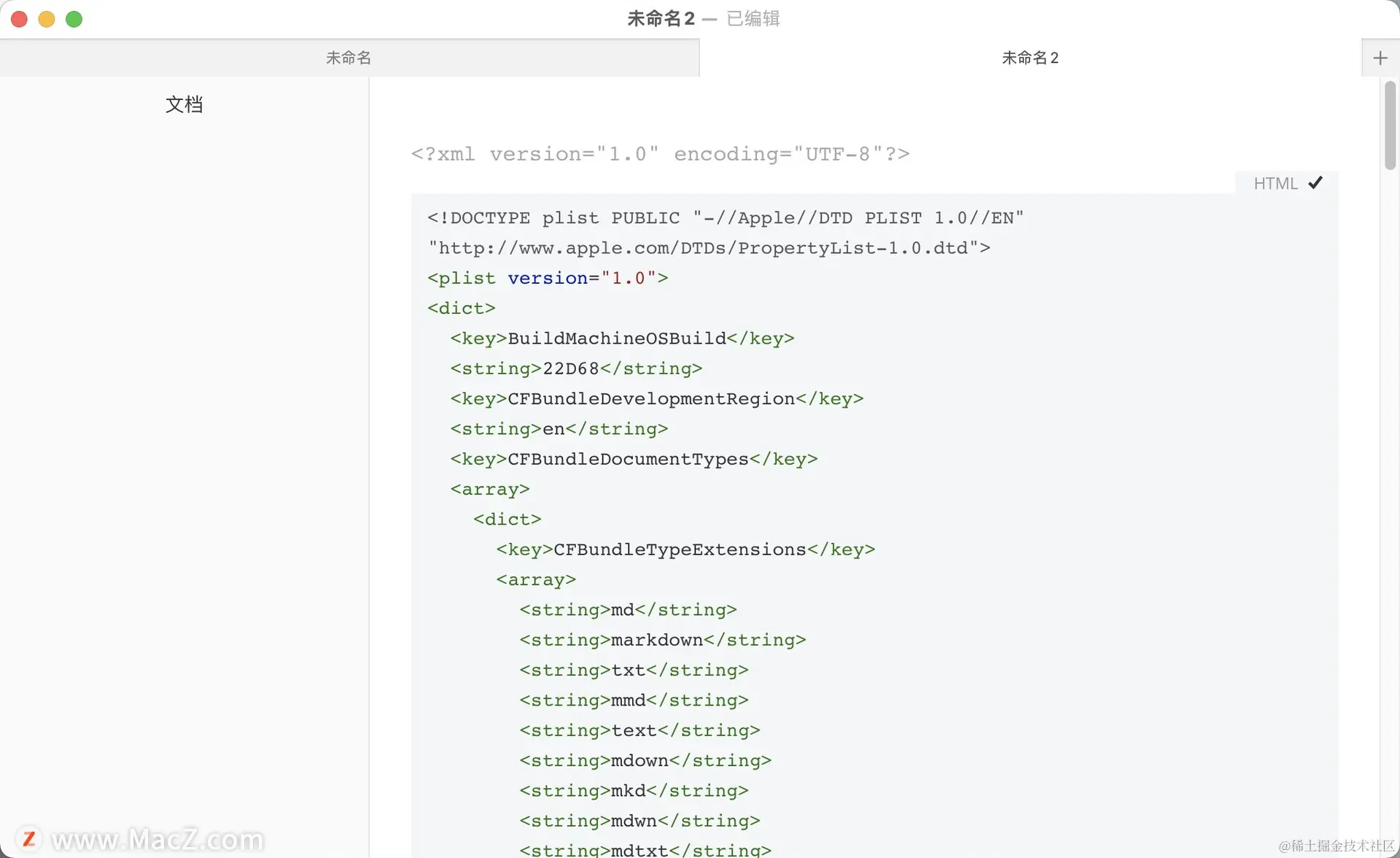Place cursor in the xml version declaration line
The width and height of the screenshot is (1400, 858).
pyautogui.click(x=659, y=154)
